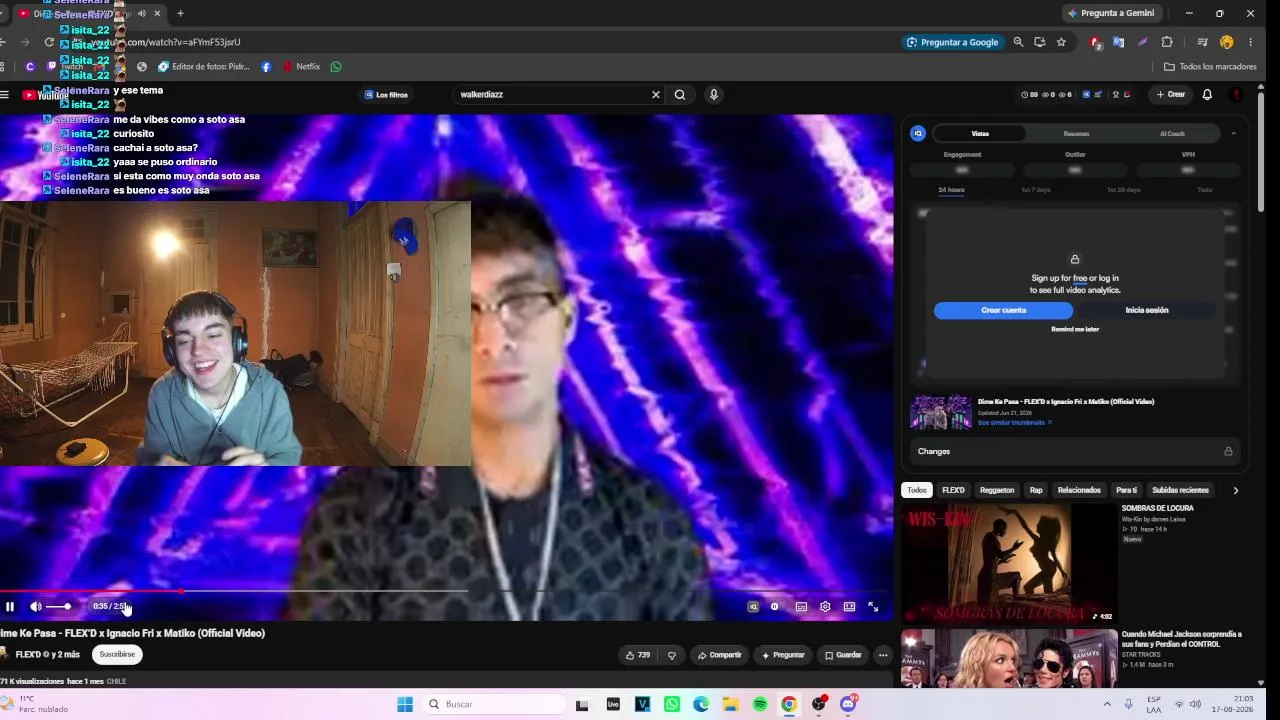Open a new browser tab
The width and height of the screenshot is (1280, 720).
point(180,13)
